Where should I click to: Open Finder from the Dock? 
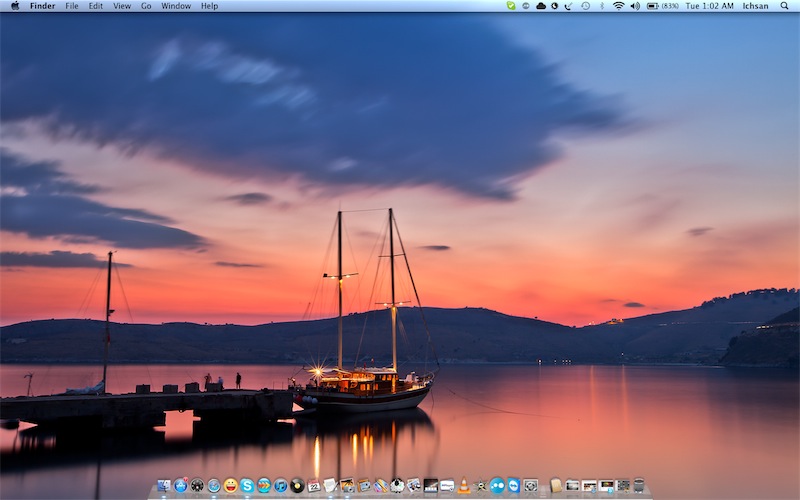pos(164,485)
